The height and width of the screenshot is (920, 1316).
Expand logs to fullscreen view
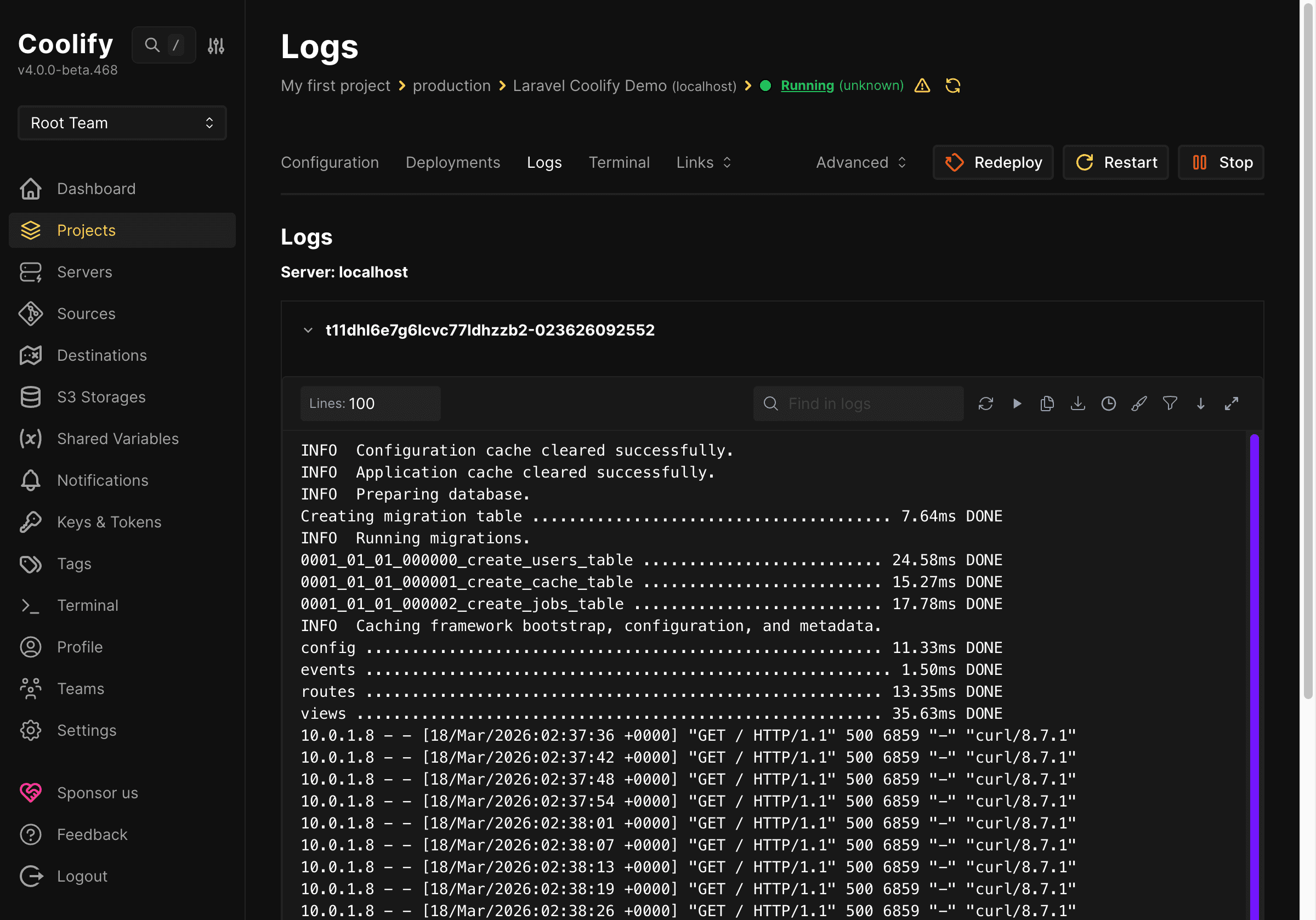pos(1232,403)
